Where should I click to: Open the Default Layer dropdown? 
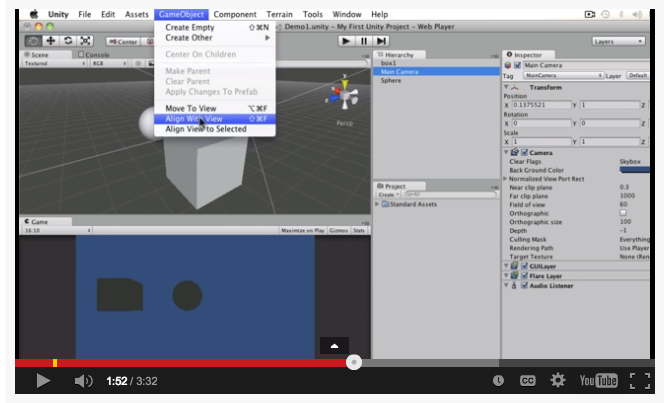point(638,75)
